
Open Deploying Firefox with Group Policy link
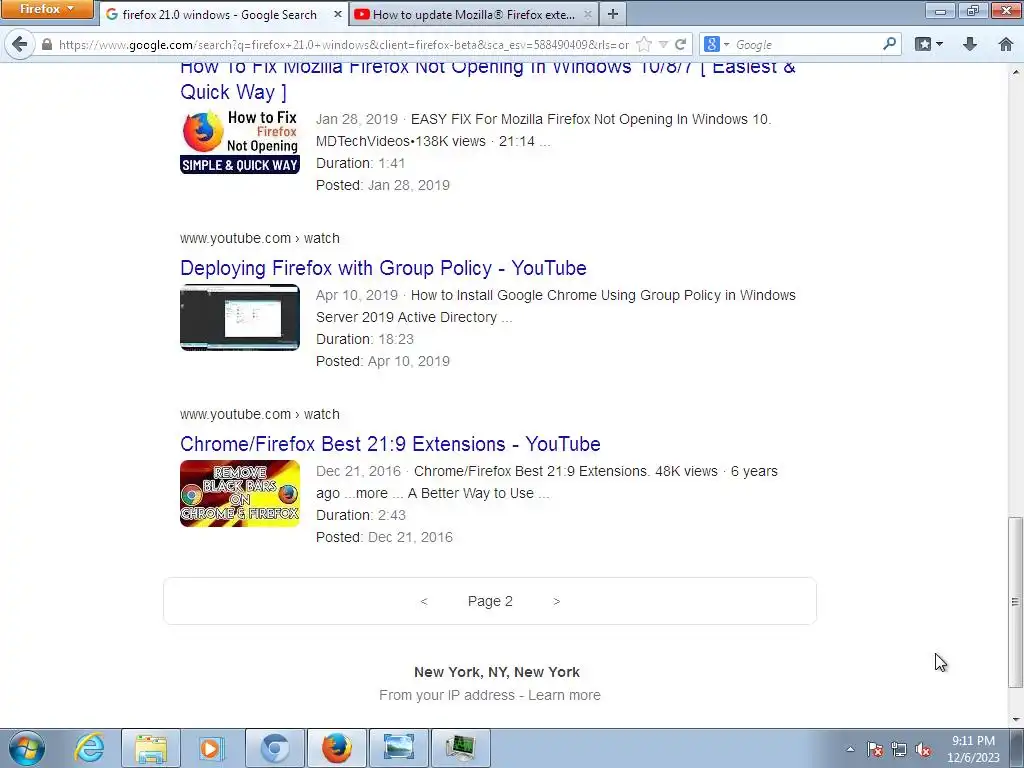click(x=383, y=268)
